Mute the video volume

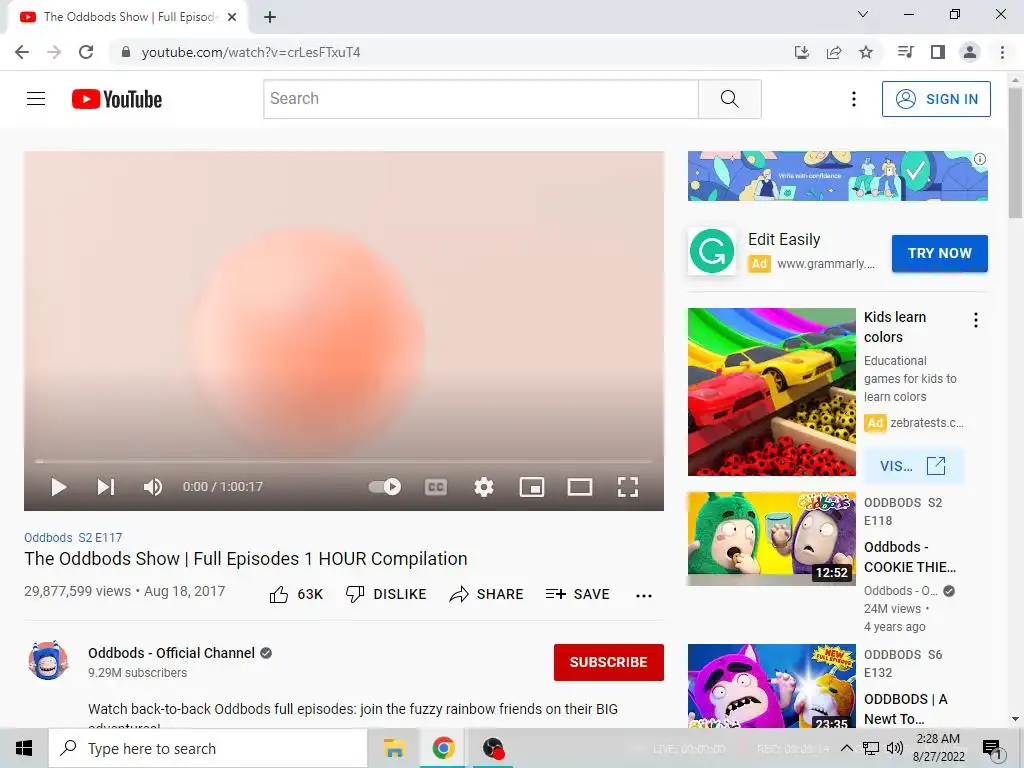tap(153, 487)
